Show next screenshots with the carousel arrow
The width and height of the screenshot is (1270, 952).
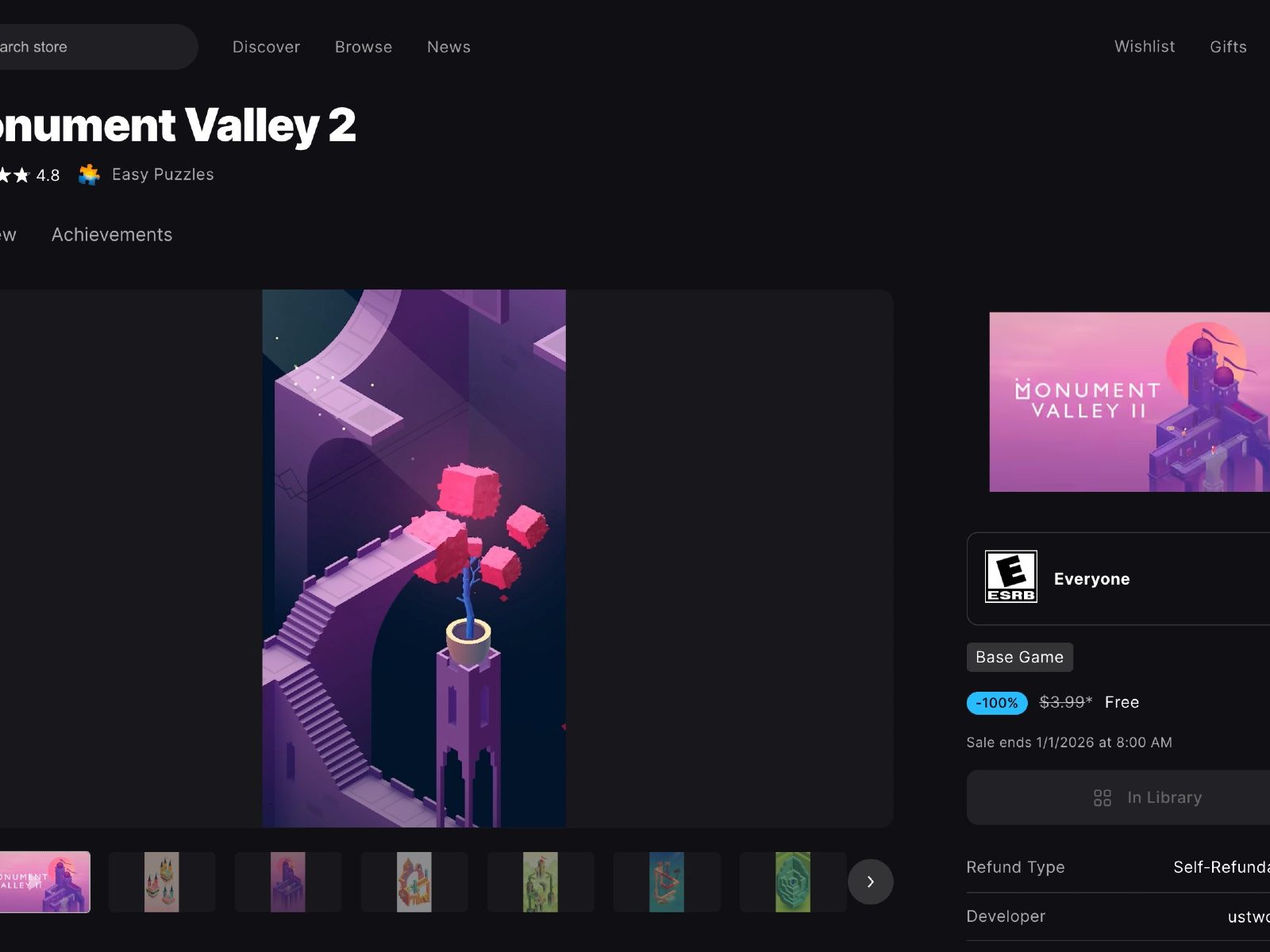[870, 881]
